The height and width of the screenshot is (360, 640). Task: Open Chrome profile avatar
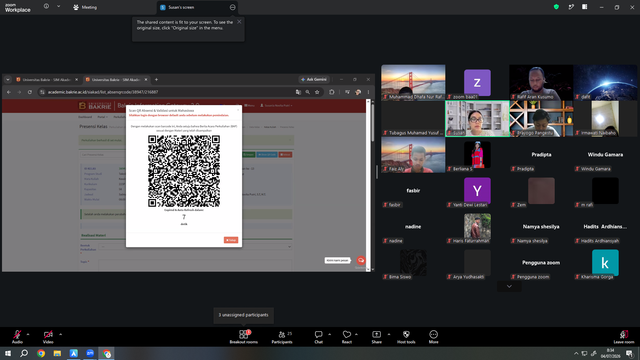point(358,92)
